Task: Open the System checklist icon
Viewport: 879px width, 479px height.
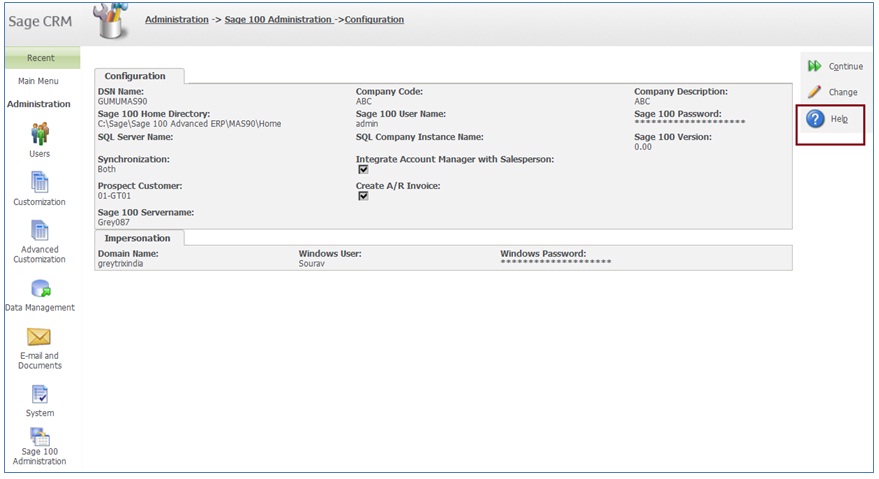Action: click(x=40, y=394)
